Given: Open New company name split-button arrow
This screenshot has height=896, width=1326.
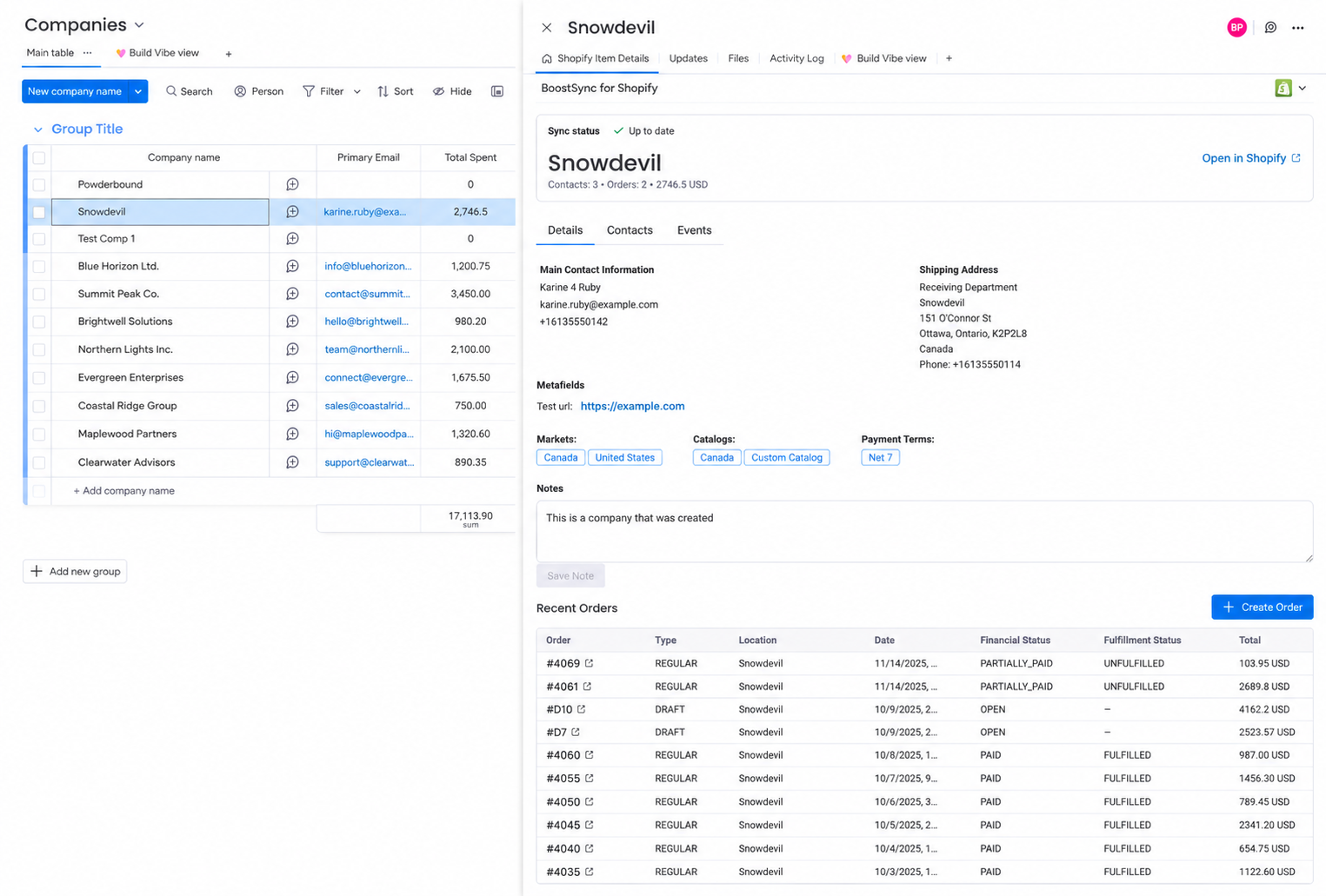Looking at the screenshot, I should click(138, 91).
